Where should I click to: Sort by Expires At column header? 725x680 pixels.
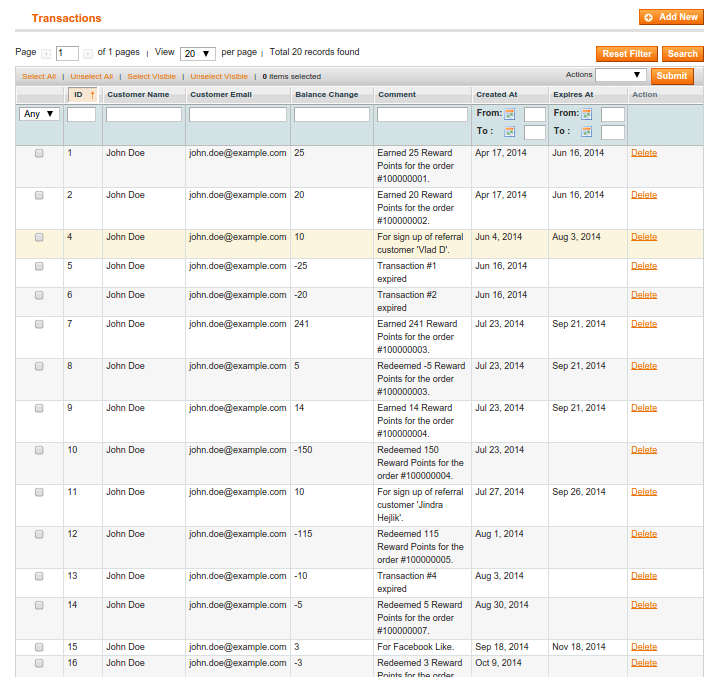(x=573, y=95)
